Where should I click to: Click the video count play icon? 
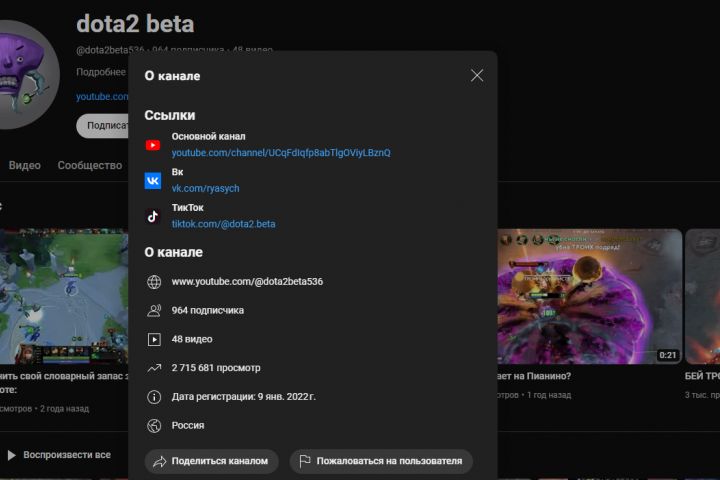pyautogui.click(x=154, y=339)
